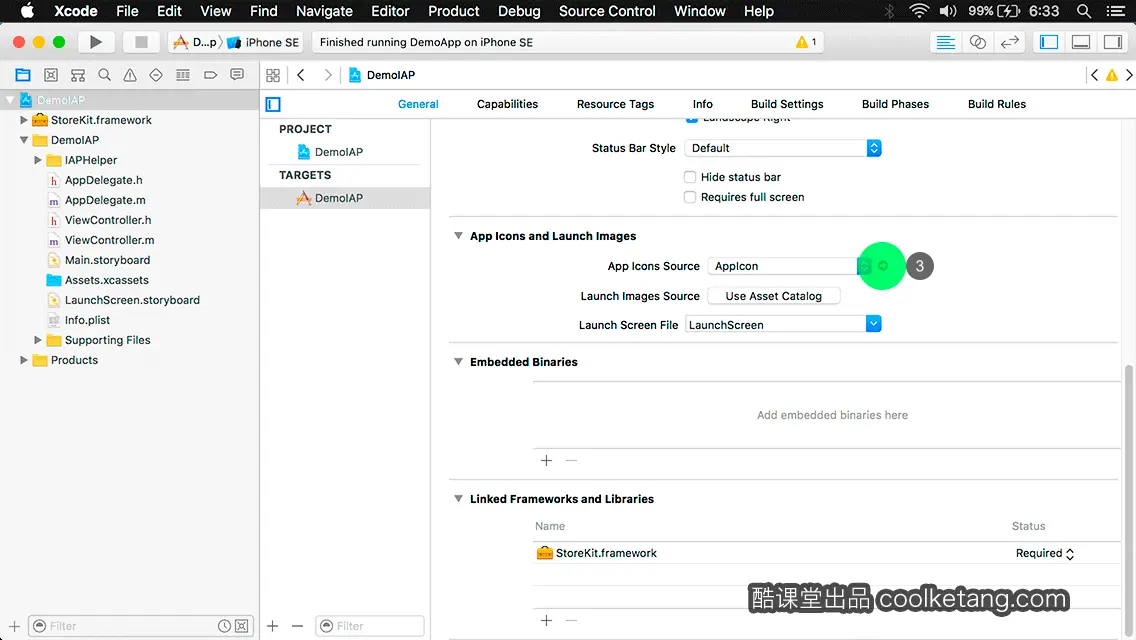The height and width of the screenshot is (640, 1136).
Task: Click the warning indicator in activity bar
Action: [x=806, y=42]
